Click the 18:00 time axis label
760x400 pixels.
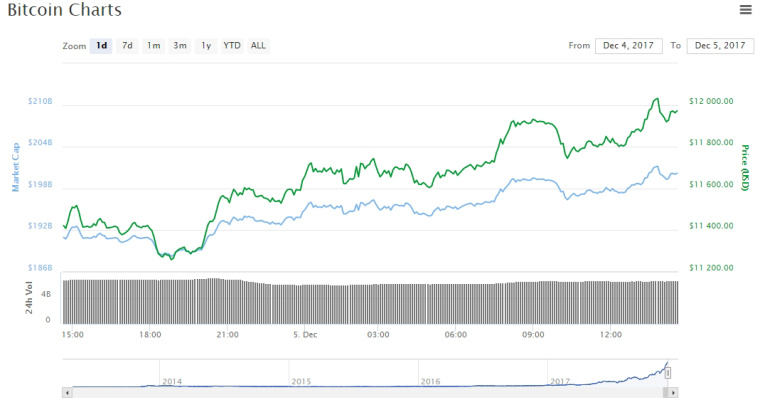[x=150, y=335]
